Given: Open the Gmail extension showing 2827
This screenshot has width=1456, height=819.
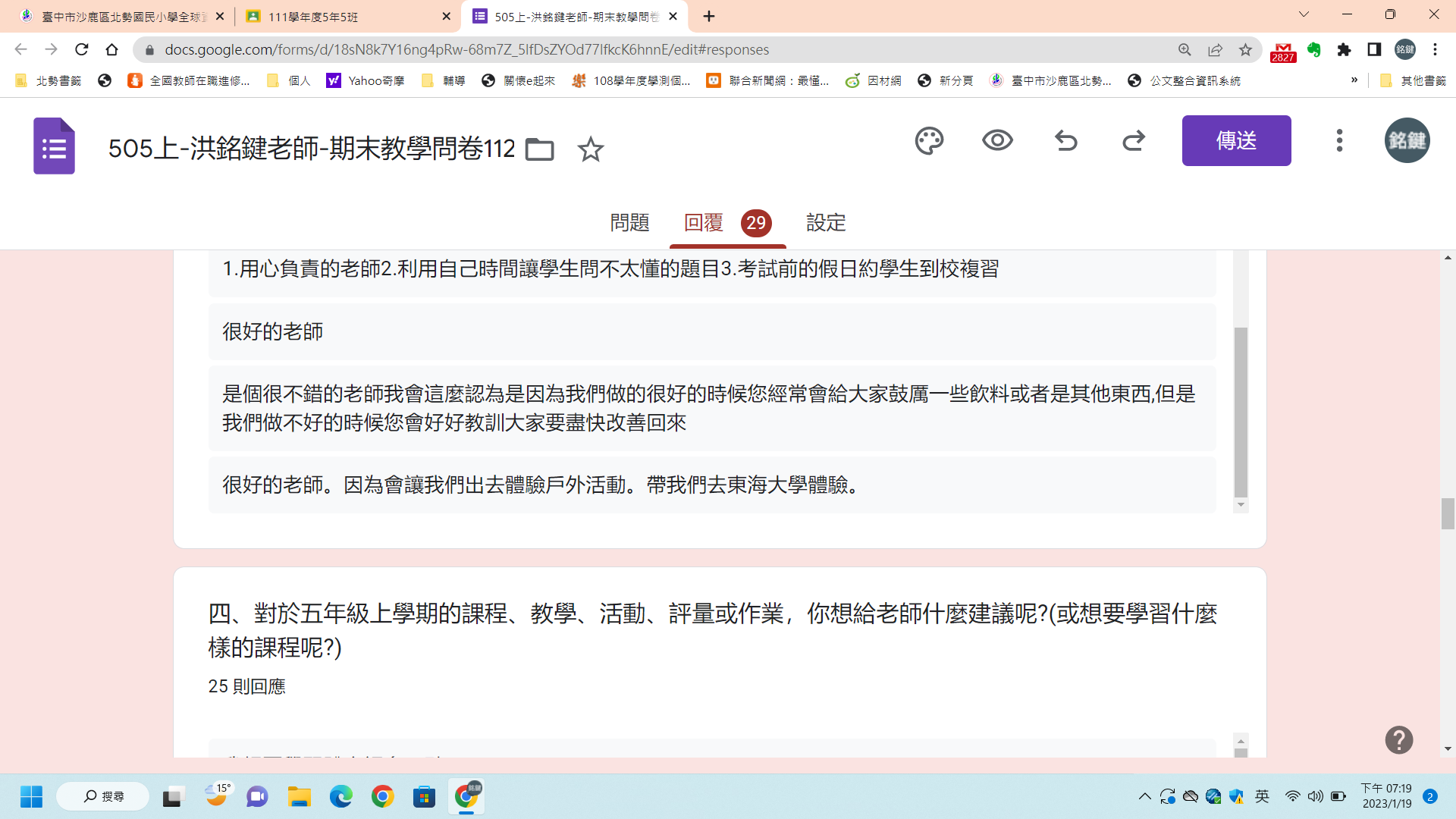Looking at the screenshot, I should pyautogui.click(x=1283, y=51).
